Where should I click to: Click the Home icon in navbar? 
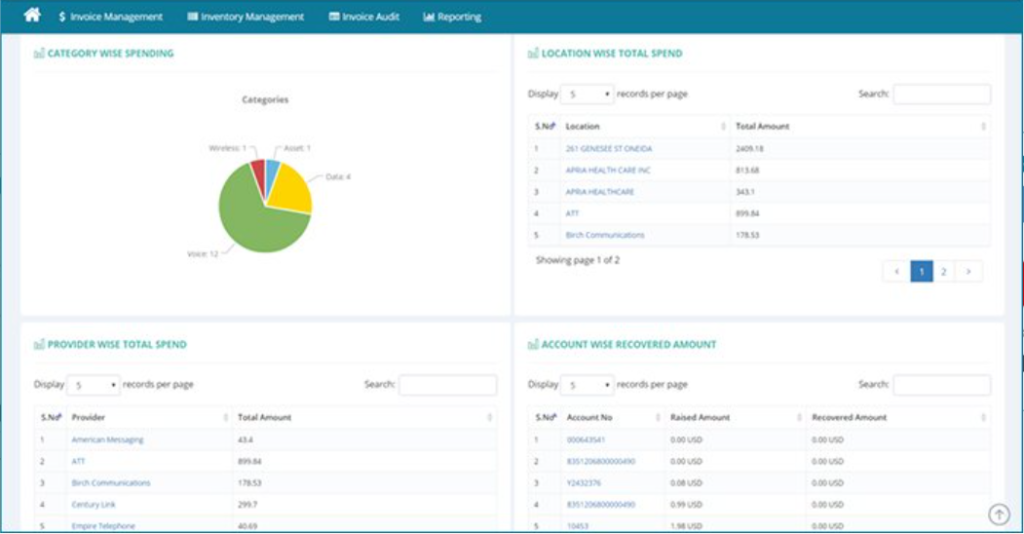pos(32,15)
